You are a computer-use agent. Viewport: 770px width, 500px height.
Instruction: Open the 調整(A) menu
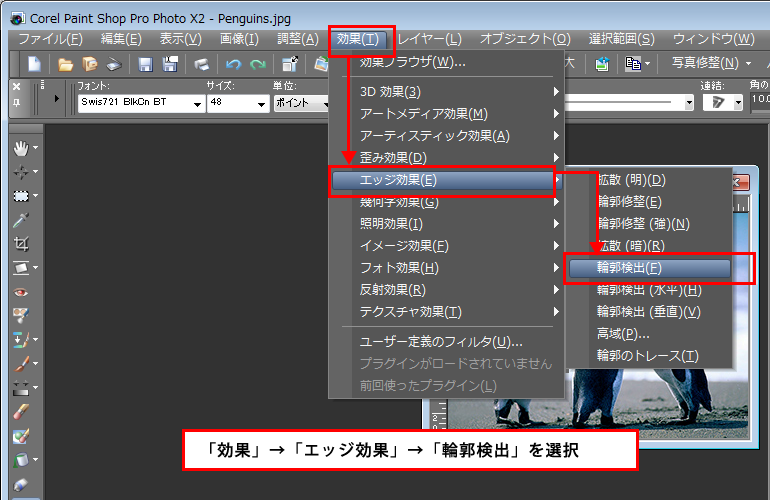tap(298, 39)
